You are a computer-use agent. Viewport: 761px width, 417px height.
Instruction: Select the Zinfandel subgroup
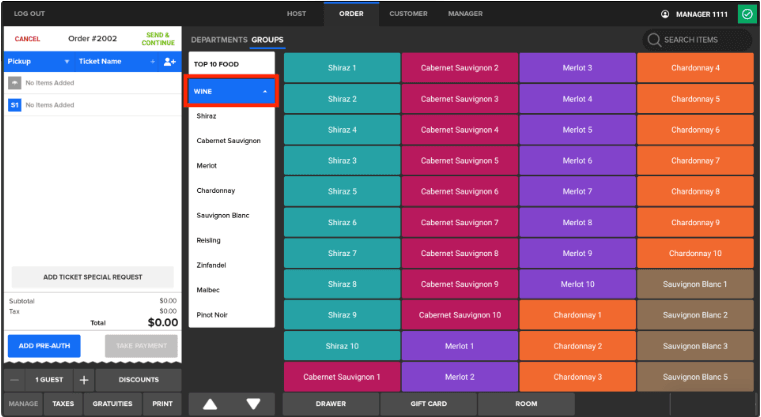(x=211, y=265)
